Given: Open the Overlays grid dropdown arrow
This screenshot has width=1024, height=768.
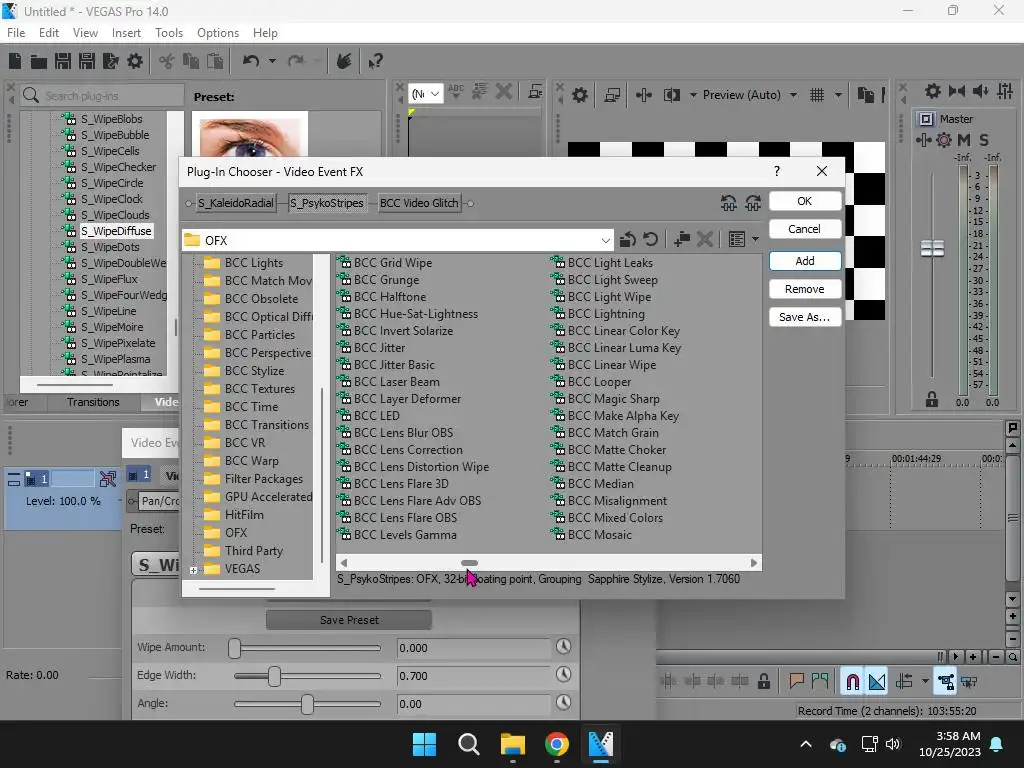Looking at the screenshot, I should point(838,95).
